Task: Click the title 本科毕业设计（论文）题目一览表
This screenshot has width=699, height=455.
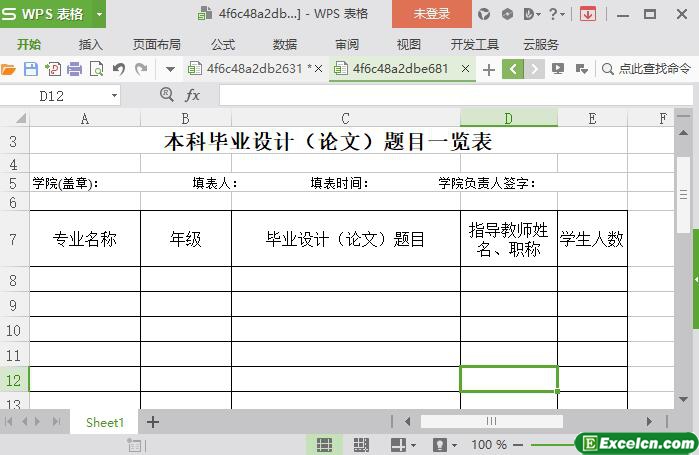Action: (x=328, y=142)
